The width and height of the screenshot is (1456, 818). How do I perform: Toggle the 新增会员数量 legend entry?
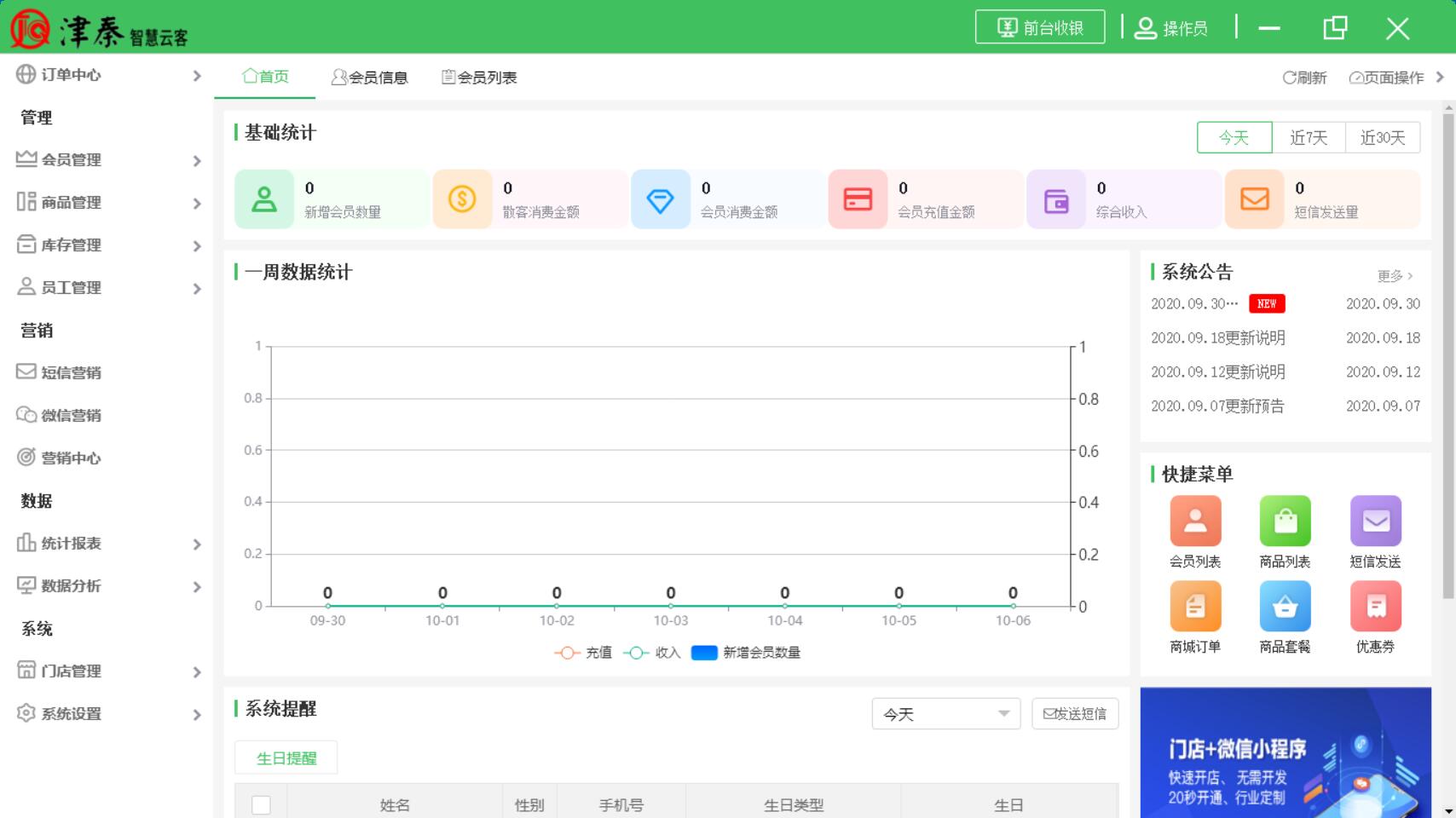[746, 653]
